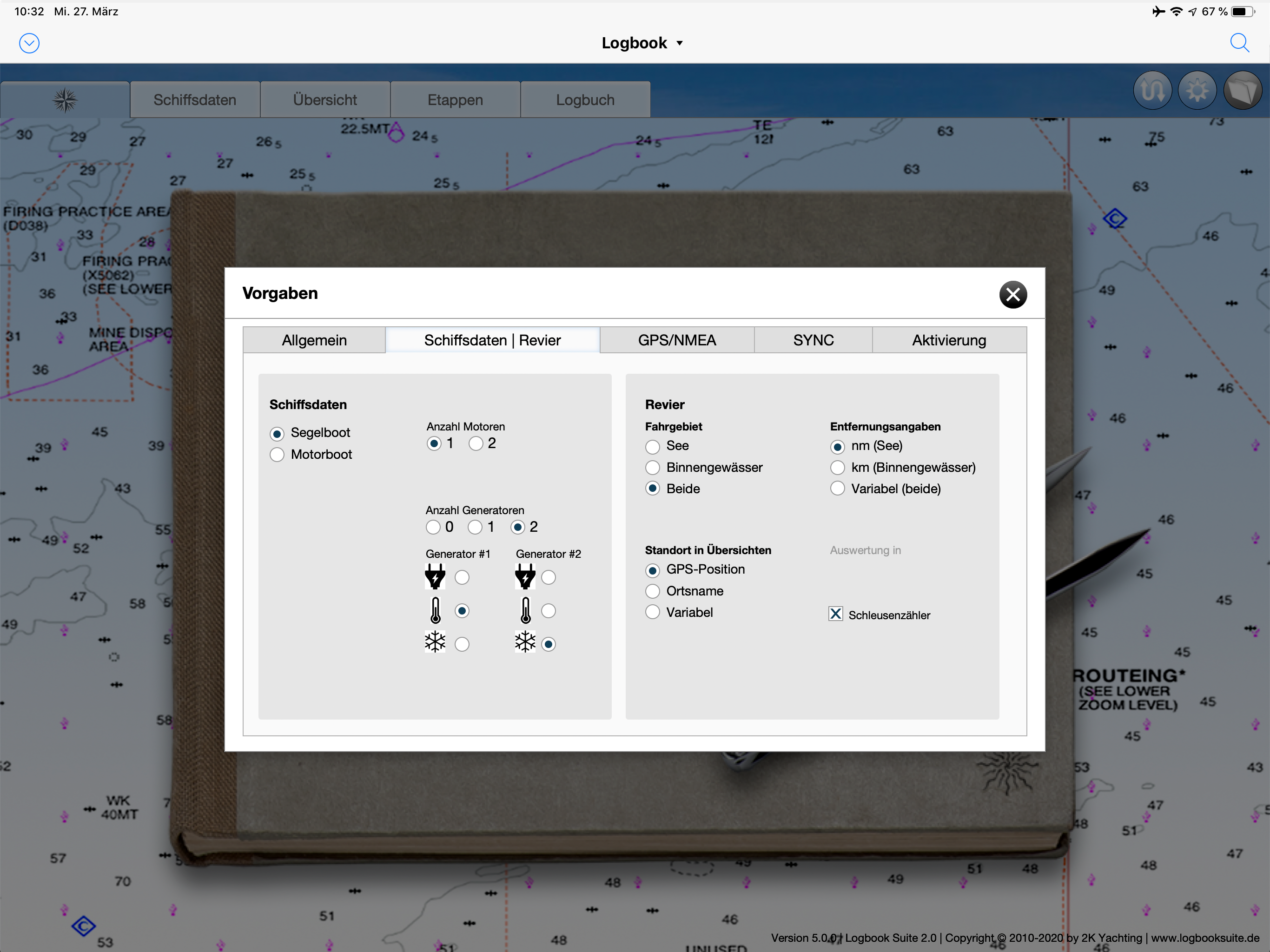Toggle the Schleusenzähler checkbox

(836, 614)
